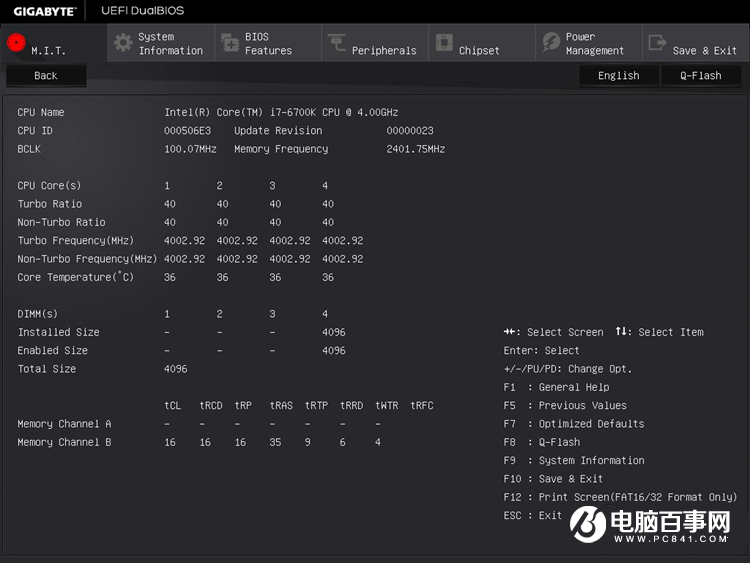Click the Peripherals tab icon
750x563 pixels.
[336, 43]
